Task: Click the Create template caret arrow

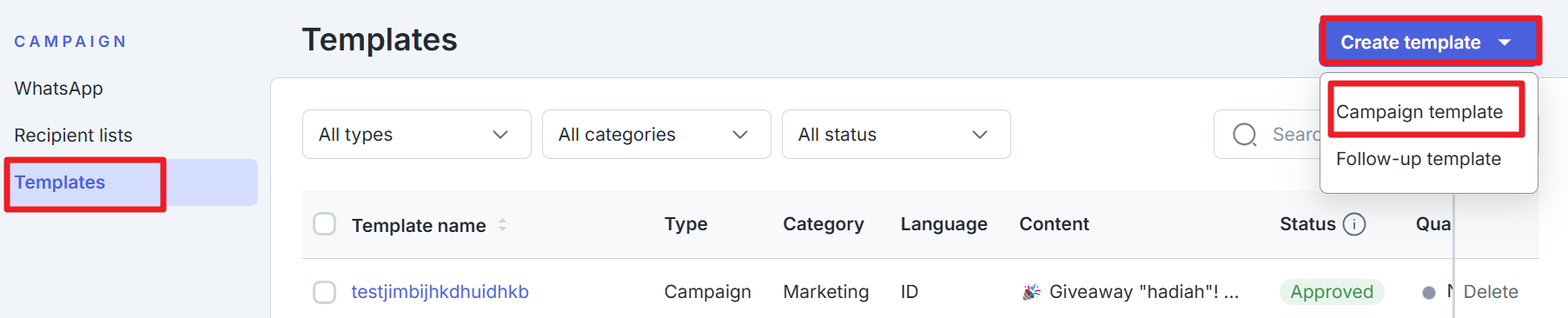Action: click(1505, 43)
